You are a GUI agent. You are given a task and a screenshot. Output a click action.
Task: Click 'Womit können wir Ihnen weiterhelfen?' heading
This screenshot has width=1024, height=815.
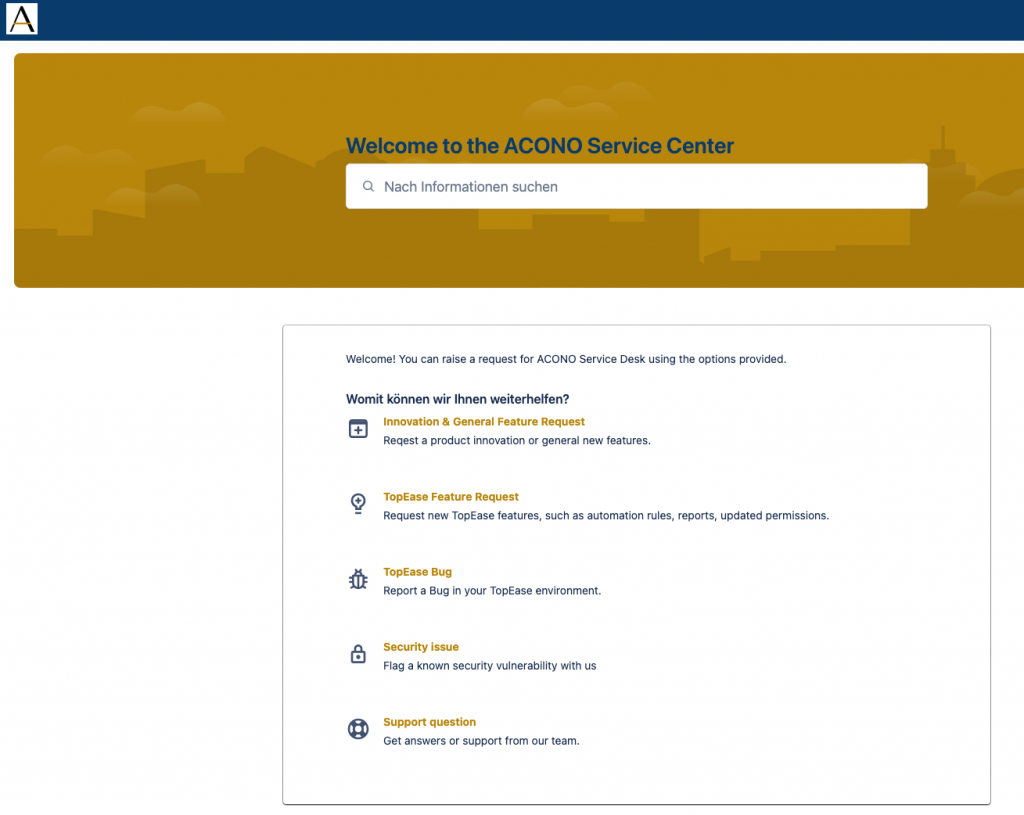(457, 399)
